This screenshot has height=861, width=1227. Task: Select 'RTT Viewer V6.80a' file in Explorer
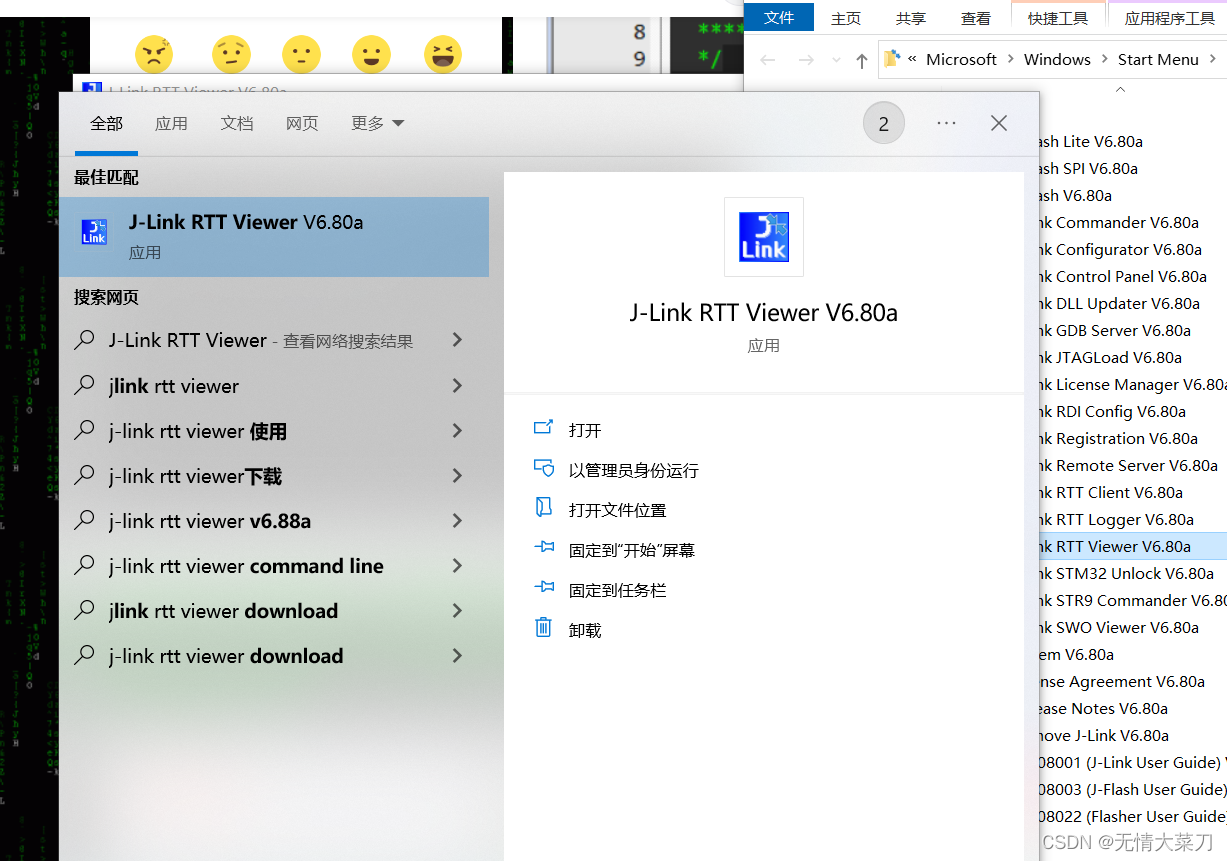pos(1133,546)
